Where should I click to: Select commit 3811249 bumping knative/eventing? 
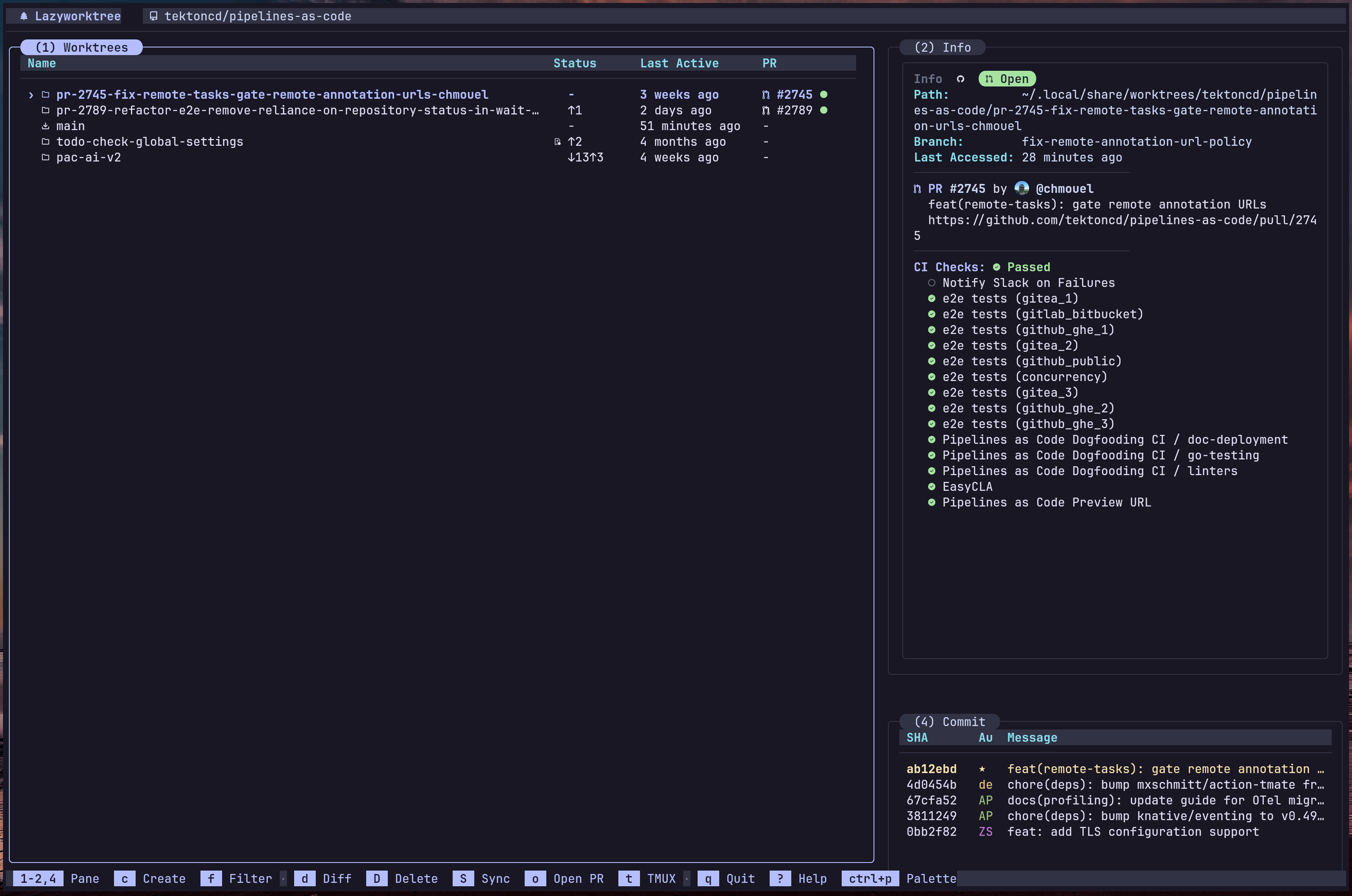coord(1116,816)
